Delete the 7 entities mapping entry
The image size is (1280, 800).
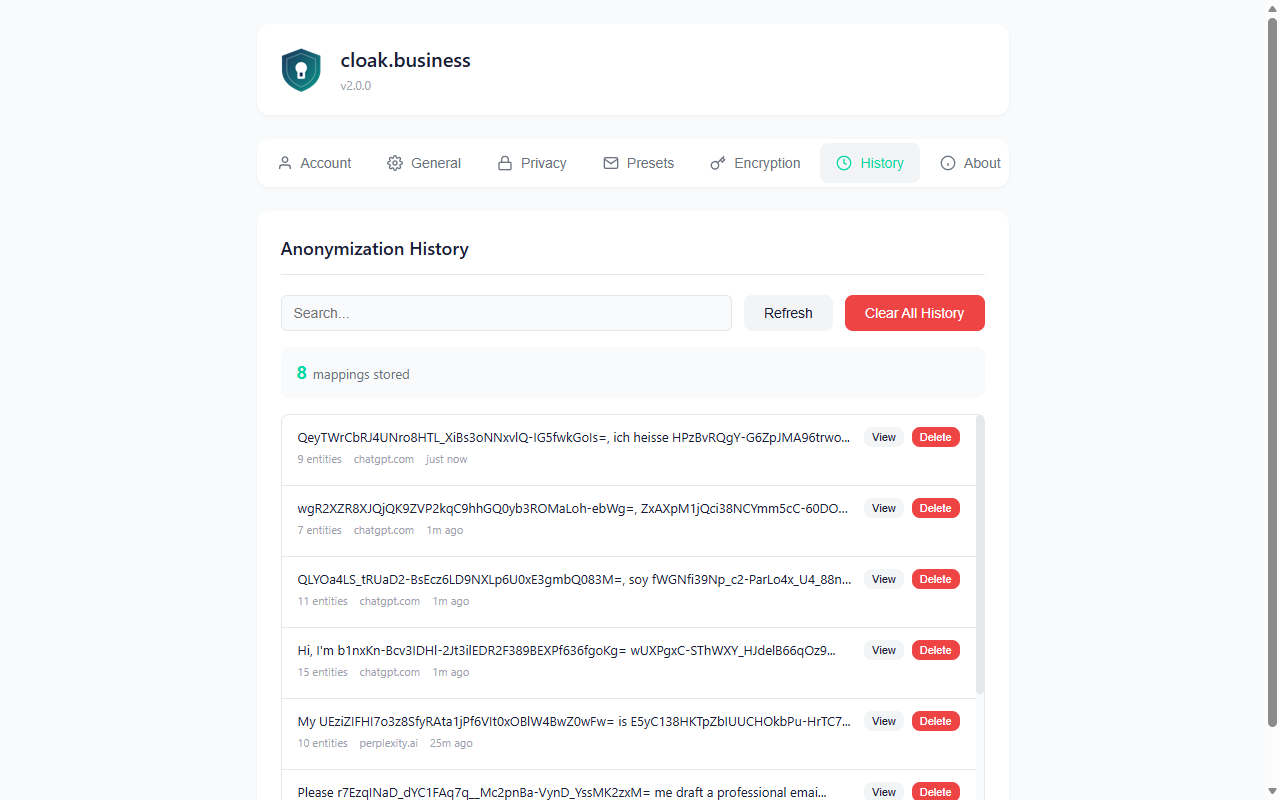[935, 508]
